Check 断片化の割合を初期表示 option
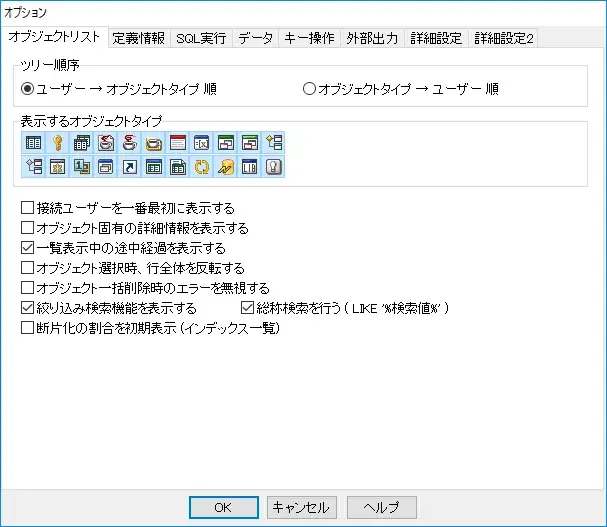This screenshot has height=527, width=607. pos(28,327)
